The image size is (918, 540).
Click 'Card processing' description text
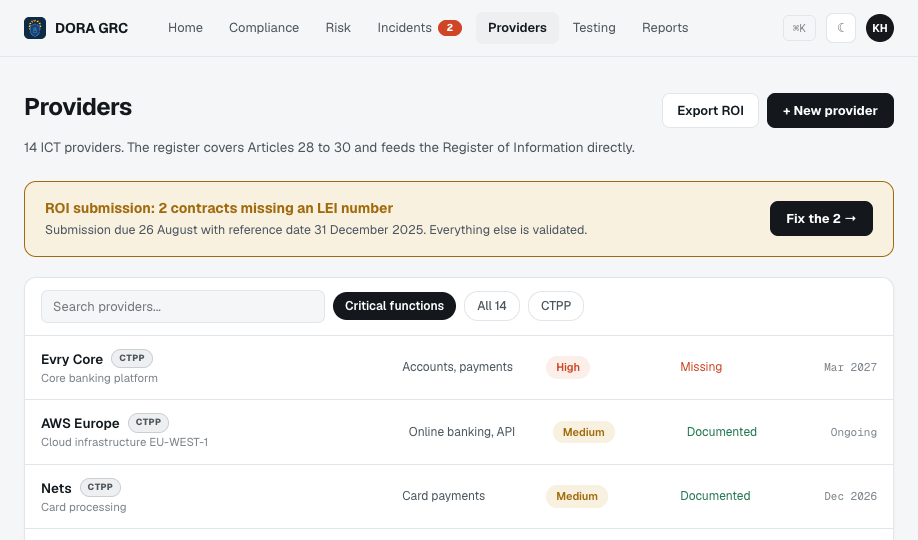point(83,507)
